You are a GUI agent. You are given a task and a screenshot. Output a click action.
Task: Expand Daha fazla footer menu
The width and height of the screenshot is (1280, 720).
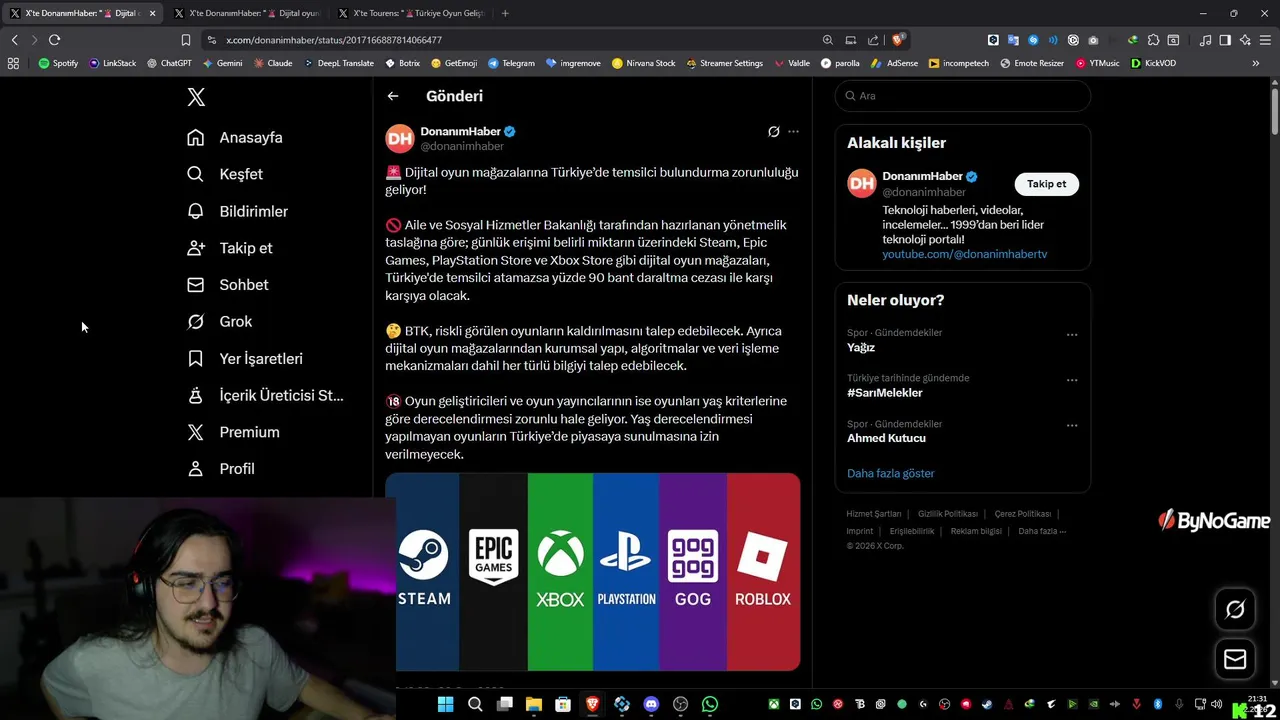click(x=1041, y=531)
